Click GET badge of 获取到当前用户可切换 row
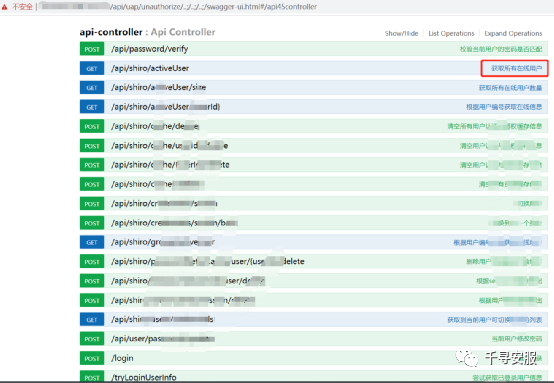This screenshot has height=383, width=554. click(x=92, y=320)
